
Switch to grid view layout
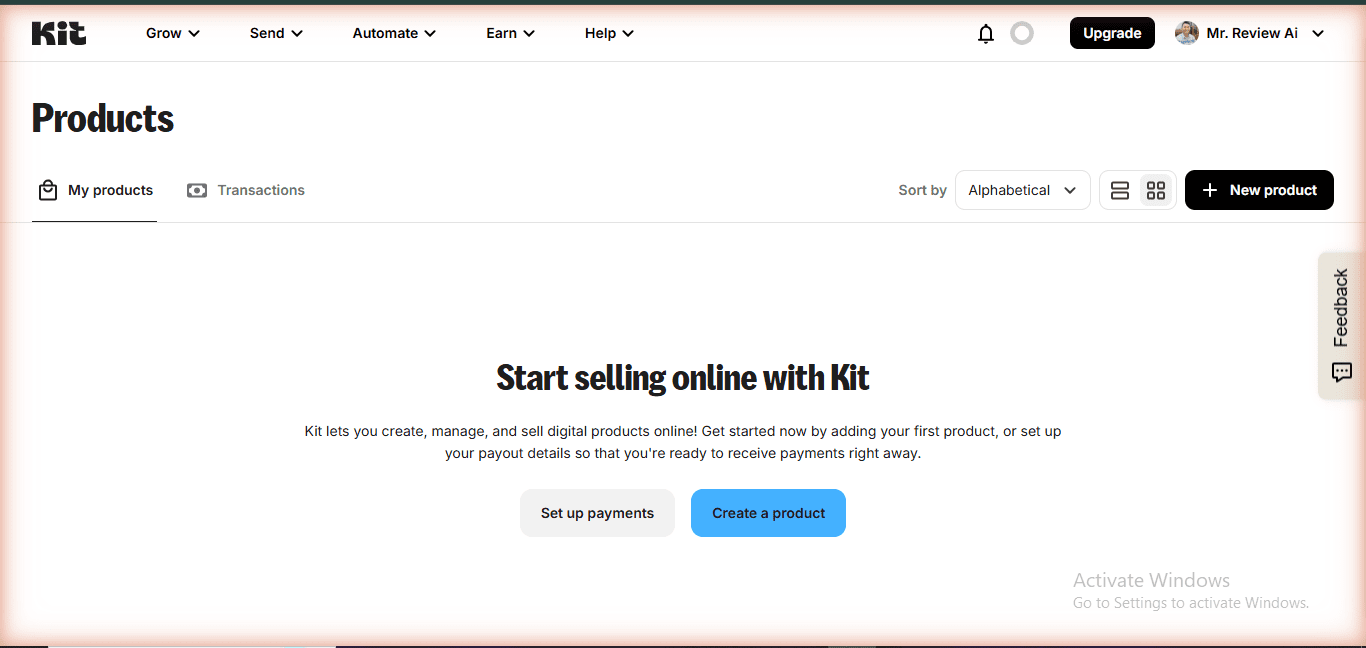point(1156,190)
